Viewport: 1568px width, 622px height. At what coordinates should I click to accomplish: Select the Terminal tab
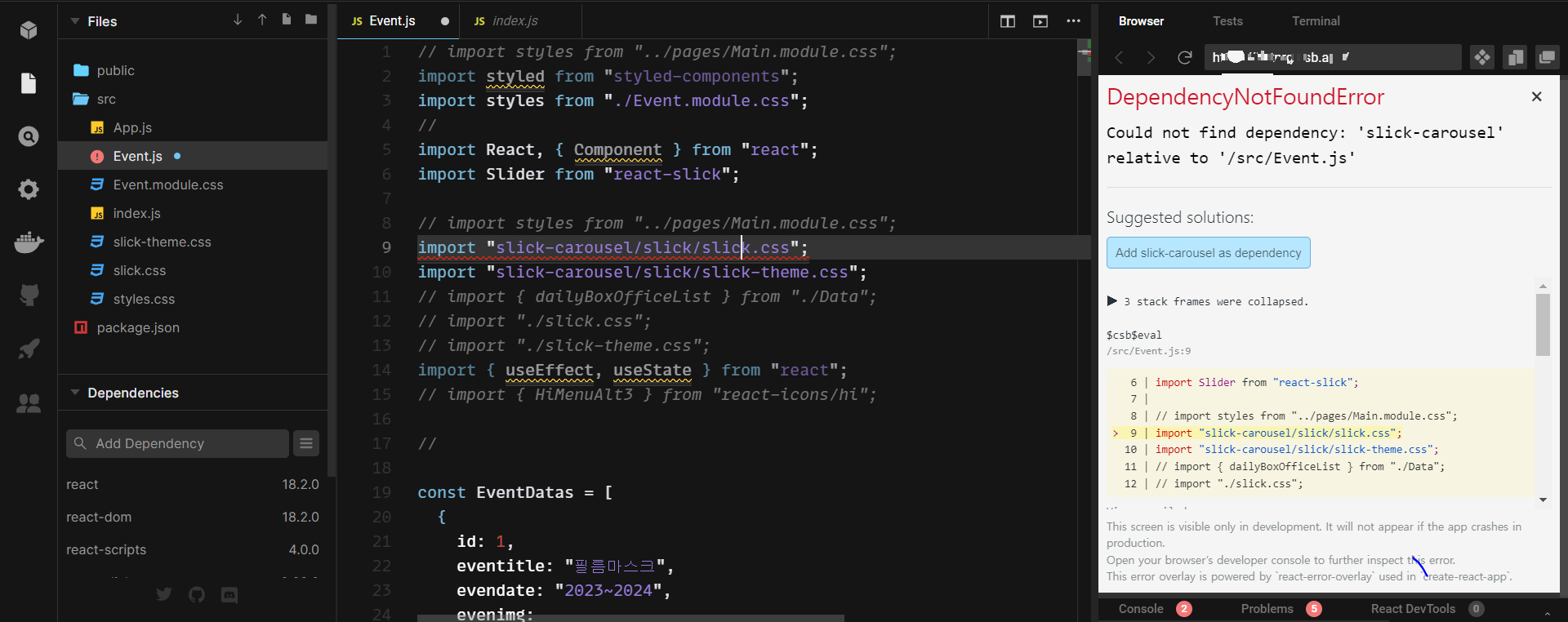(1316, 21)
